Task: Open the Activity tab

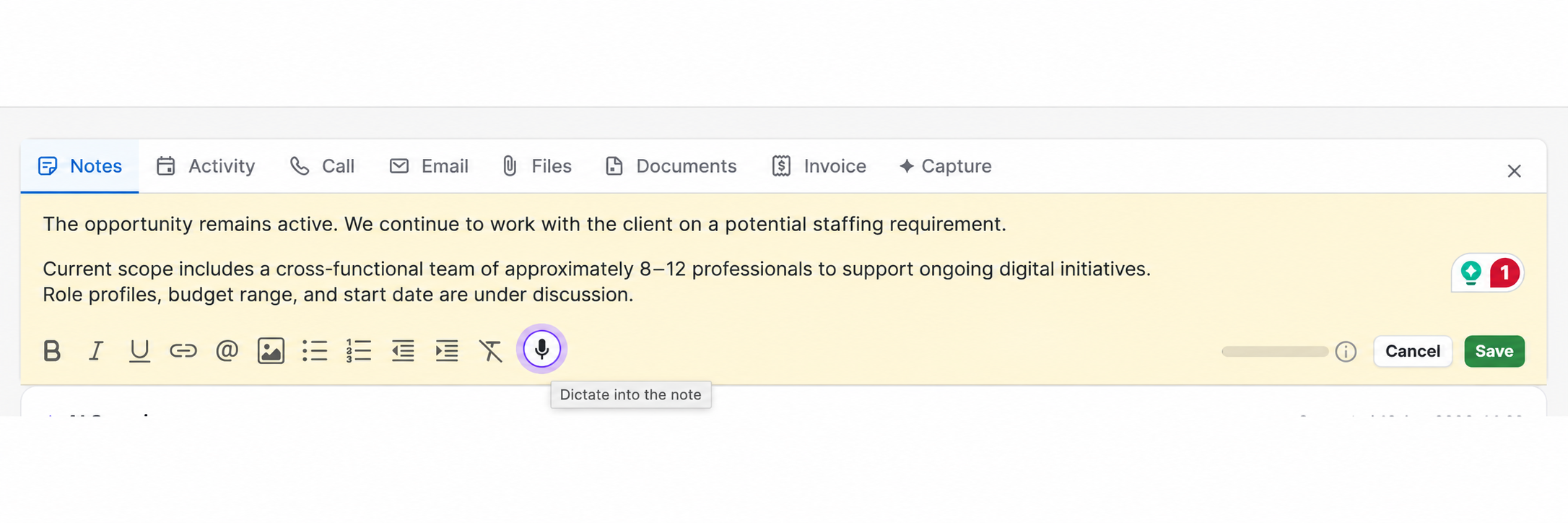Action: pyautogui.click(x=206, y=166)
